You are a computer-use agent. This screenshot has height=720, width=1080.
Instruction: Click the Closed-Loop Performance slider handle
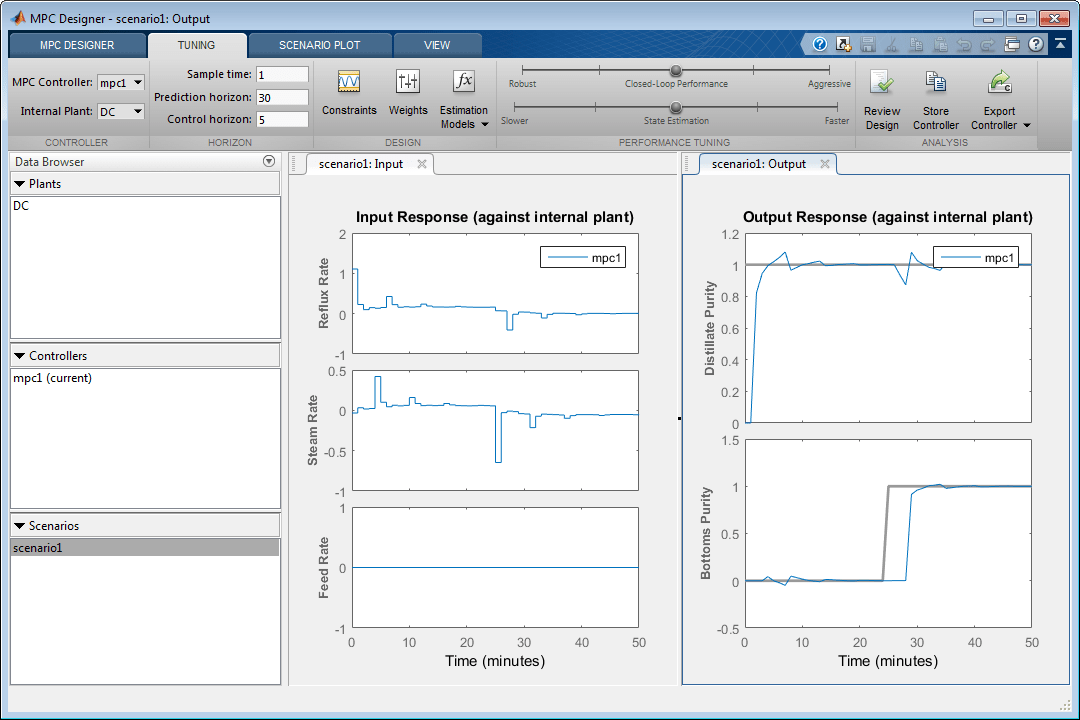point(676,70)
